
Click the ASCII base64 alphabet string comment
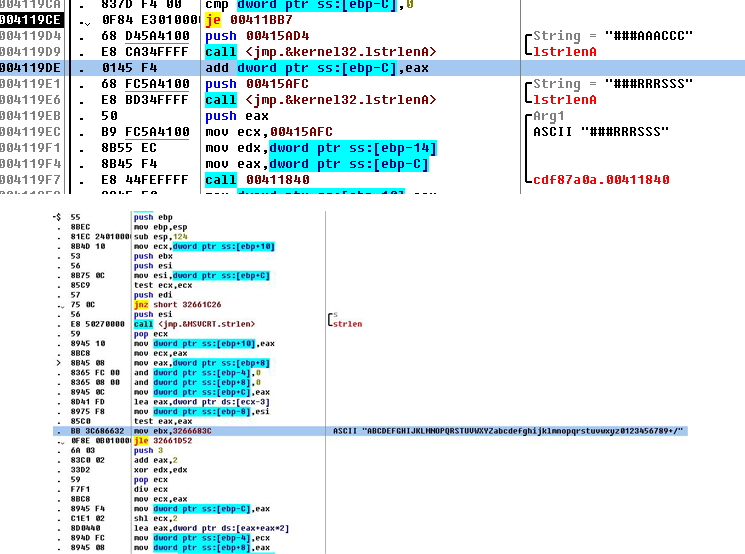[x=509, y=429]
